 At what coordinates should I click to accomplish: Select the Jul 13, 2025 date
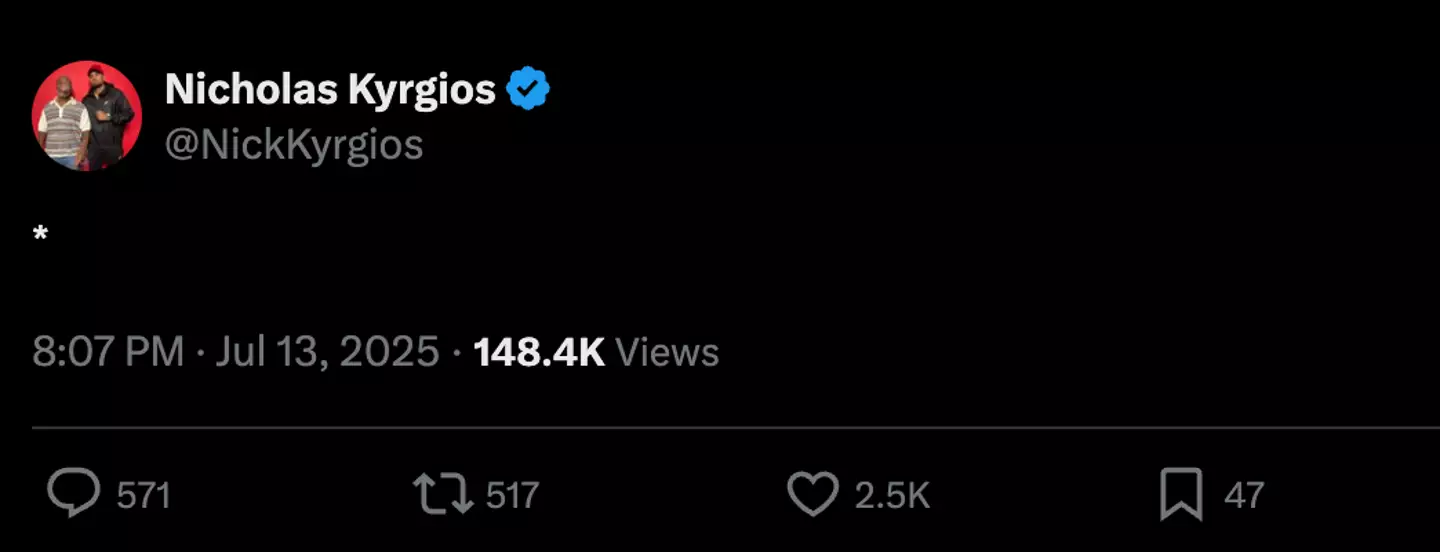327,352
